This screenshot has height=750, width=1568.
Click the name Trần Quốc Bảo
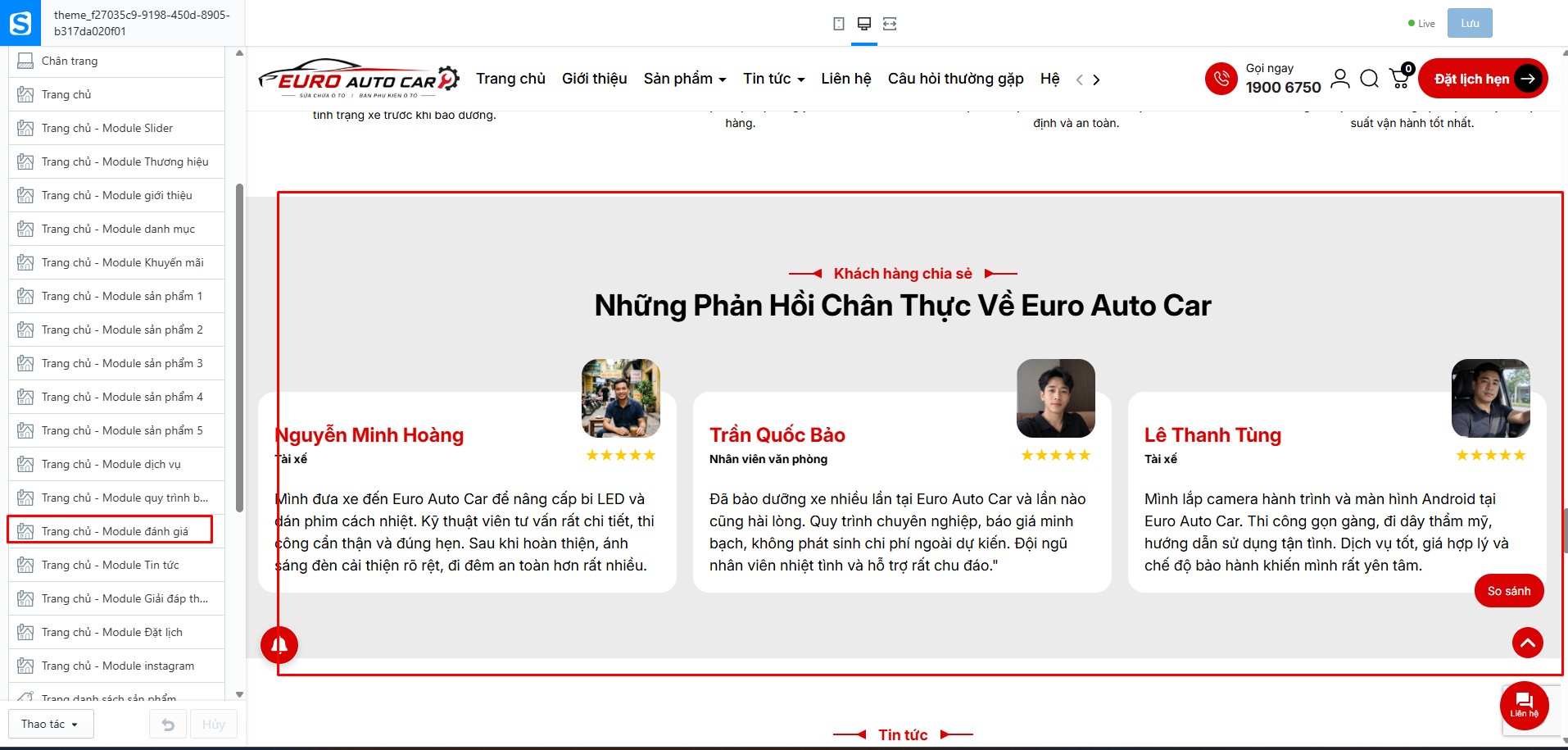pyautogui.click(x=777, y=435)
